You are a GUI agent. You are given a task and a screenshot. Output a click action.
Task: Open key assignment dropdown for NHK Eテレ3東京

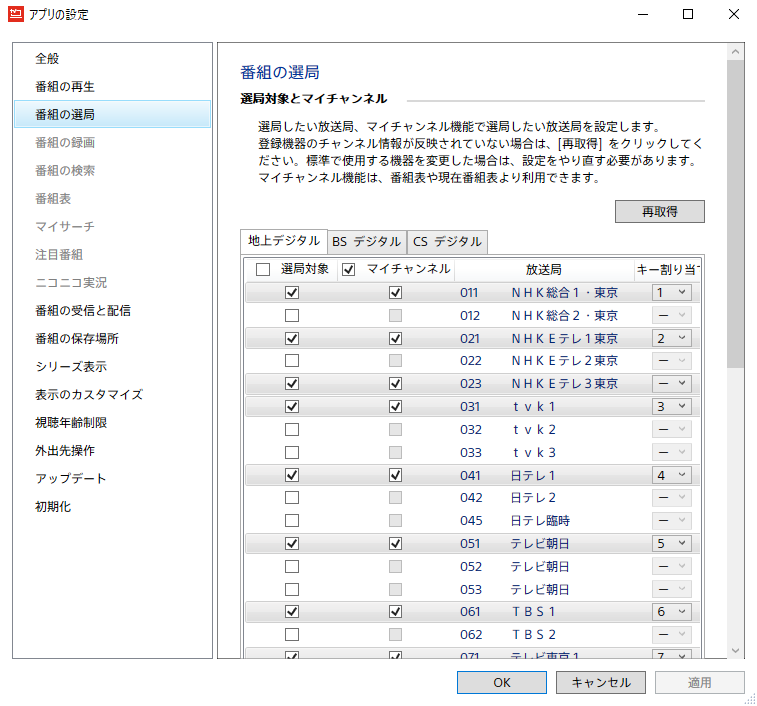click(671, 384)
